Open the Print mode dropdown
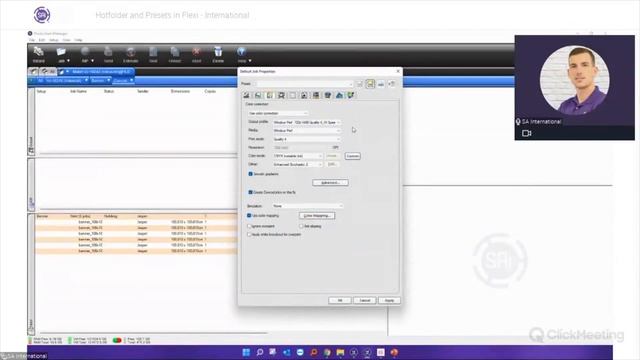640x360 pixels. pos(307,139)
